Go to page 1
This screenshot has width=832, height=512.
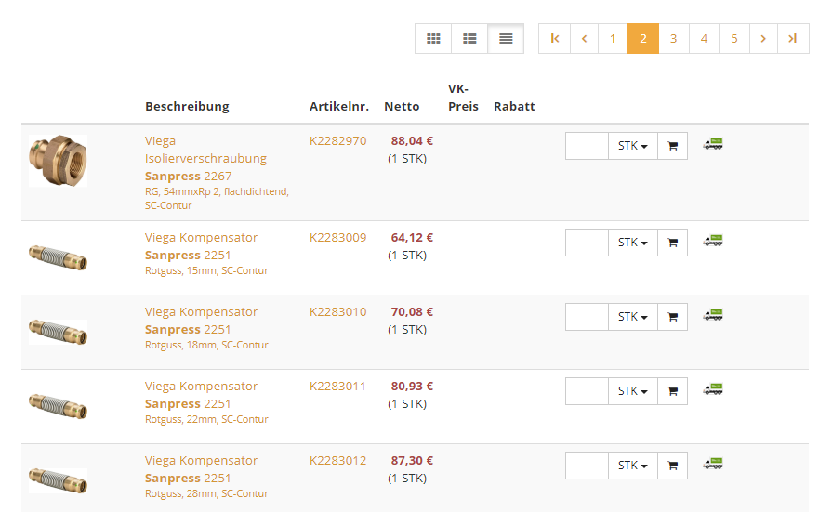click(613, 39)
